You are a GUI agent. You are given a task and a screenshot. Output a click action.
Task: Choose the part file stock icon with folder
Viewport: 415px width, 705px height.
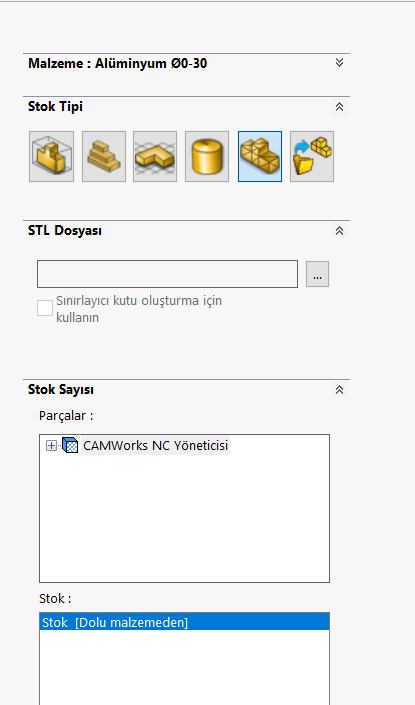tap(312, 156)
